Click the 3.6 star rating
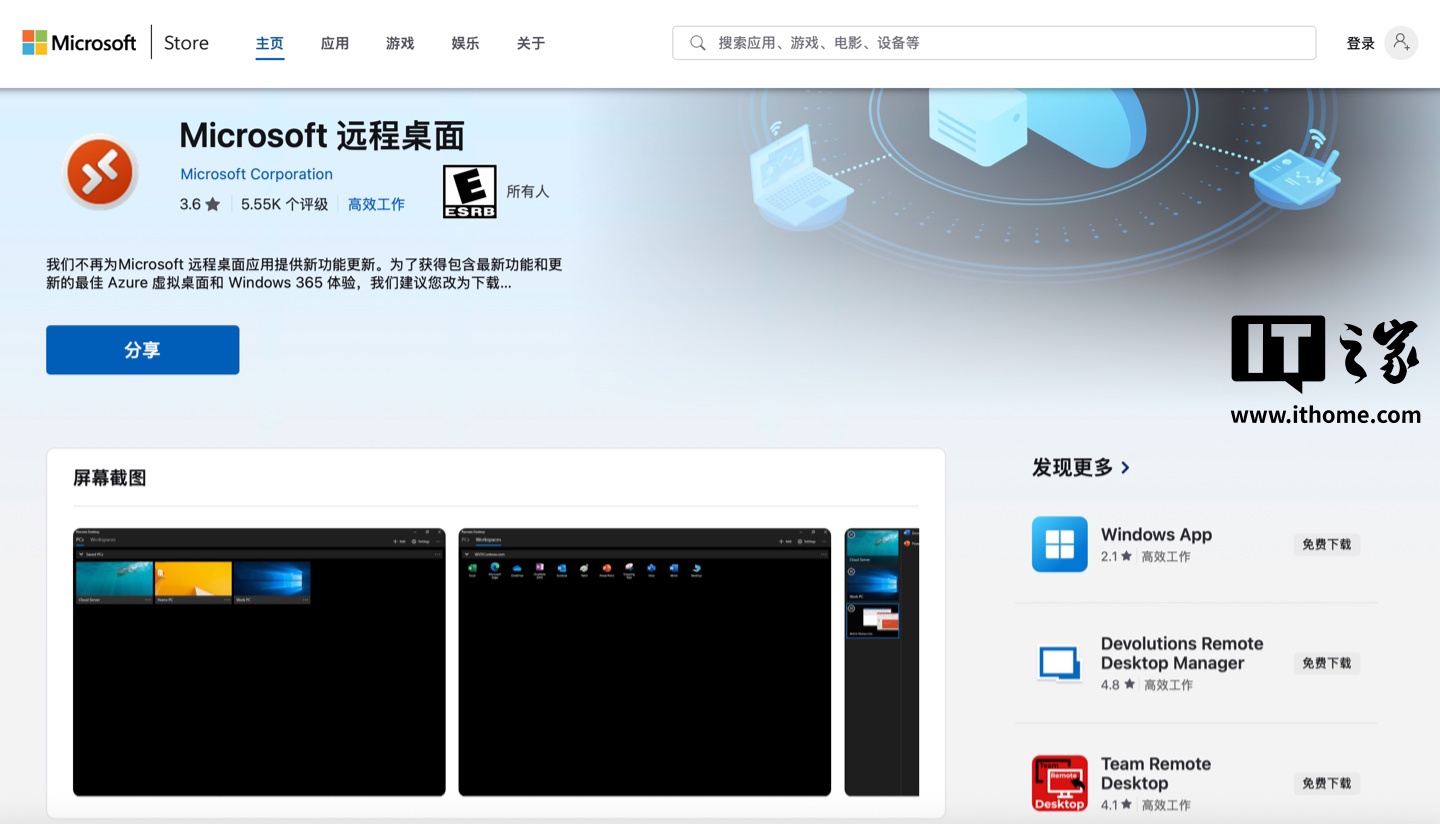Screen dimensions: 1440x824 point(199,204)
